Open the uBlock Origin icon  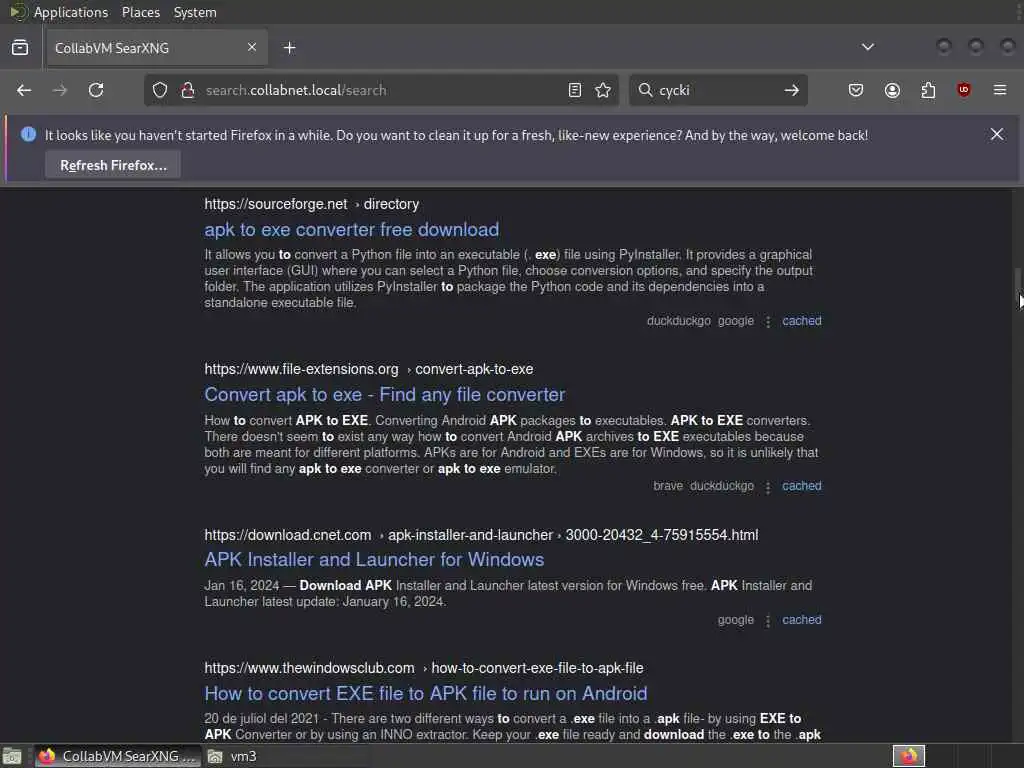964,90
